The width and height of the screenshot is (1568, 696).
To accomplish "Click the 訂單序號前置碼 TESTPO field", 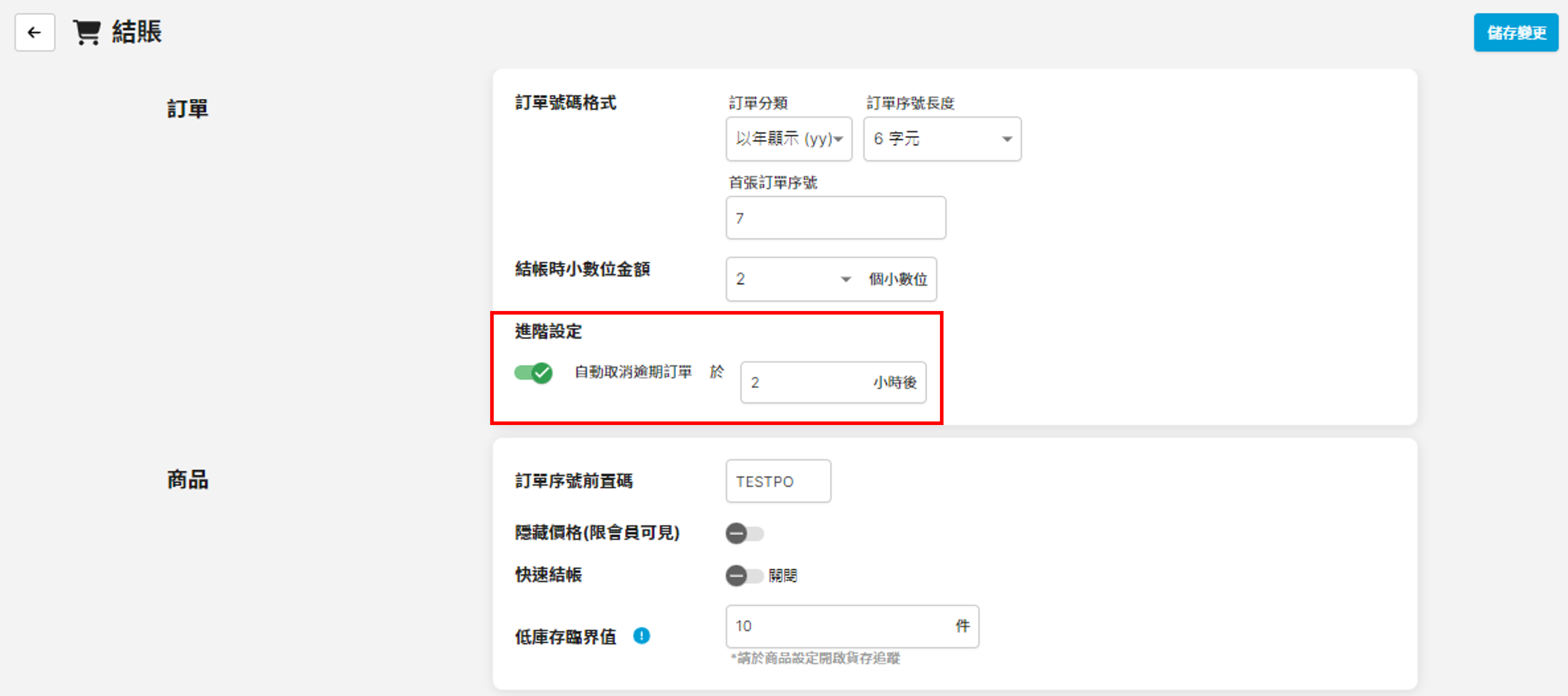I will [777, 482].
